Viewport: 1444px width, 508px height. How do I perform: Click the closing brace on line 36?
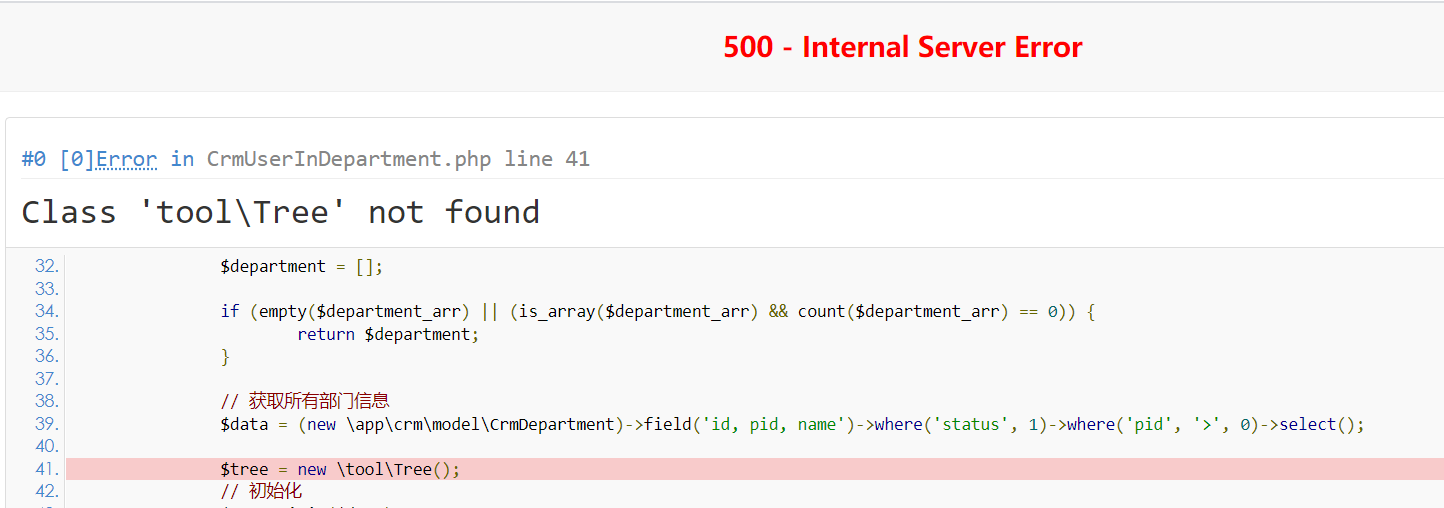tap(225, 356)
